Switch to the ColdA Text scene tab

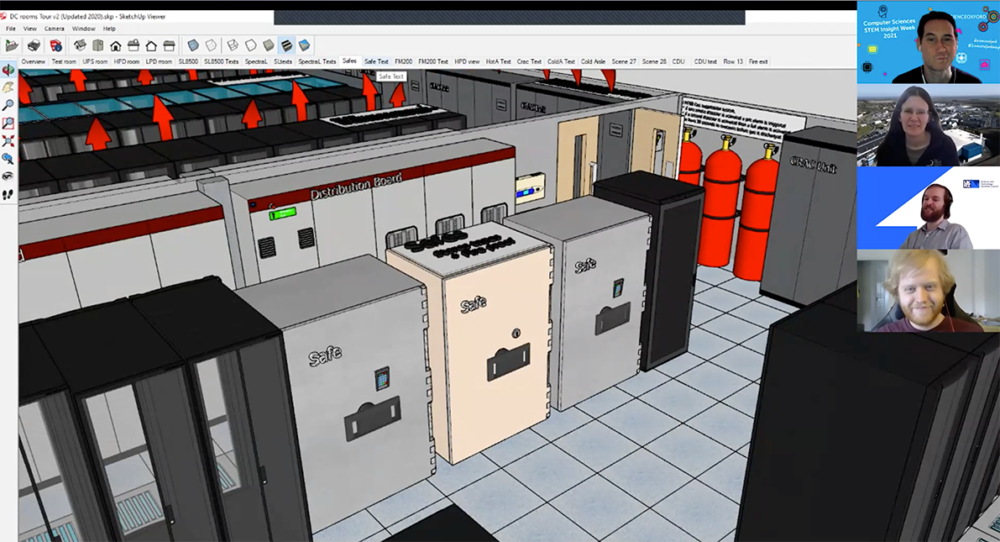561,62
